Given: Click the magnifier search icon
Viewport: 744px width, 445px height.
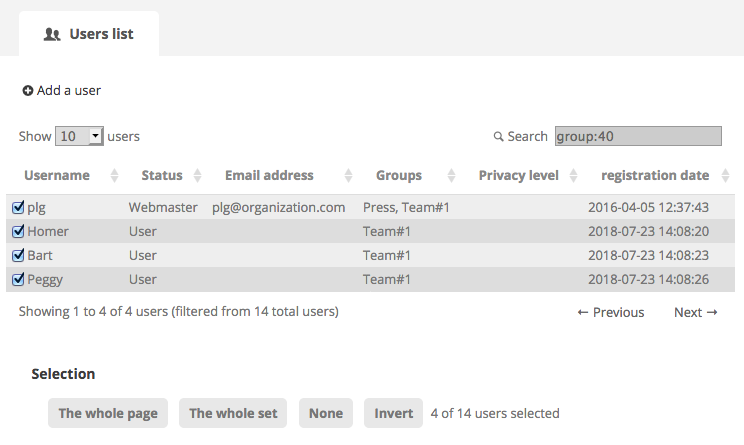Looking at the screenshot, I should click(498, 137).
